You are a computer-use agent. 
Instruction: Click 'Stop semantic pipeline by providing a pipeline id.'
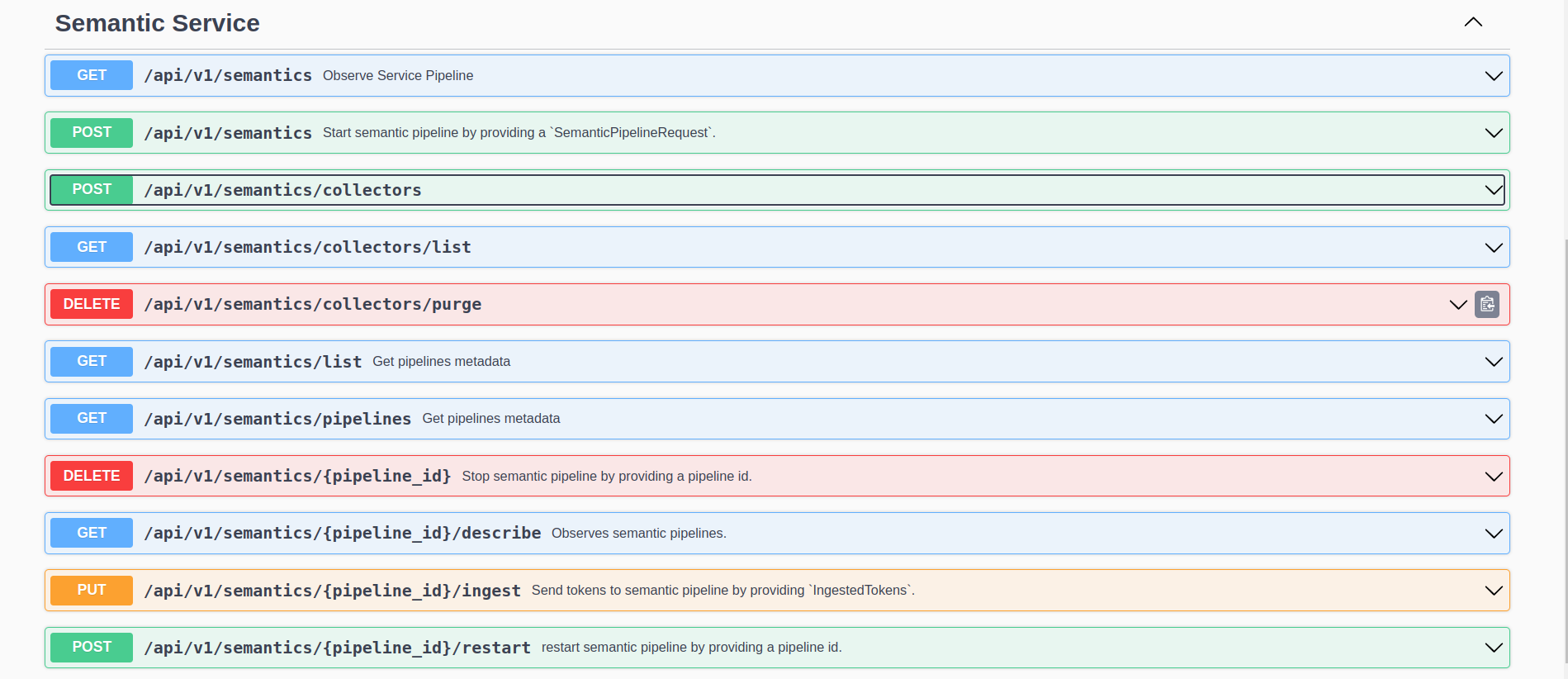(x=607, y=476)
